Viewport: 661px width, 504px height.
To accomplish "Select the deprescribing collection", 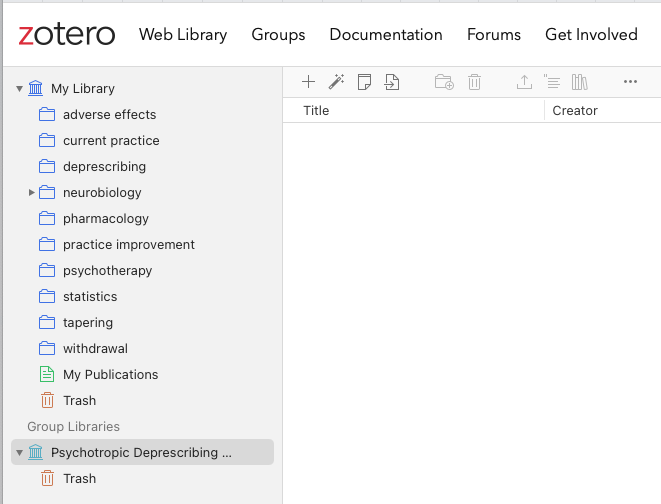I will tap(105, 167).
